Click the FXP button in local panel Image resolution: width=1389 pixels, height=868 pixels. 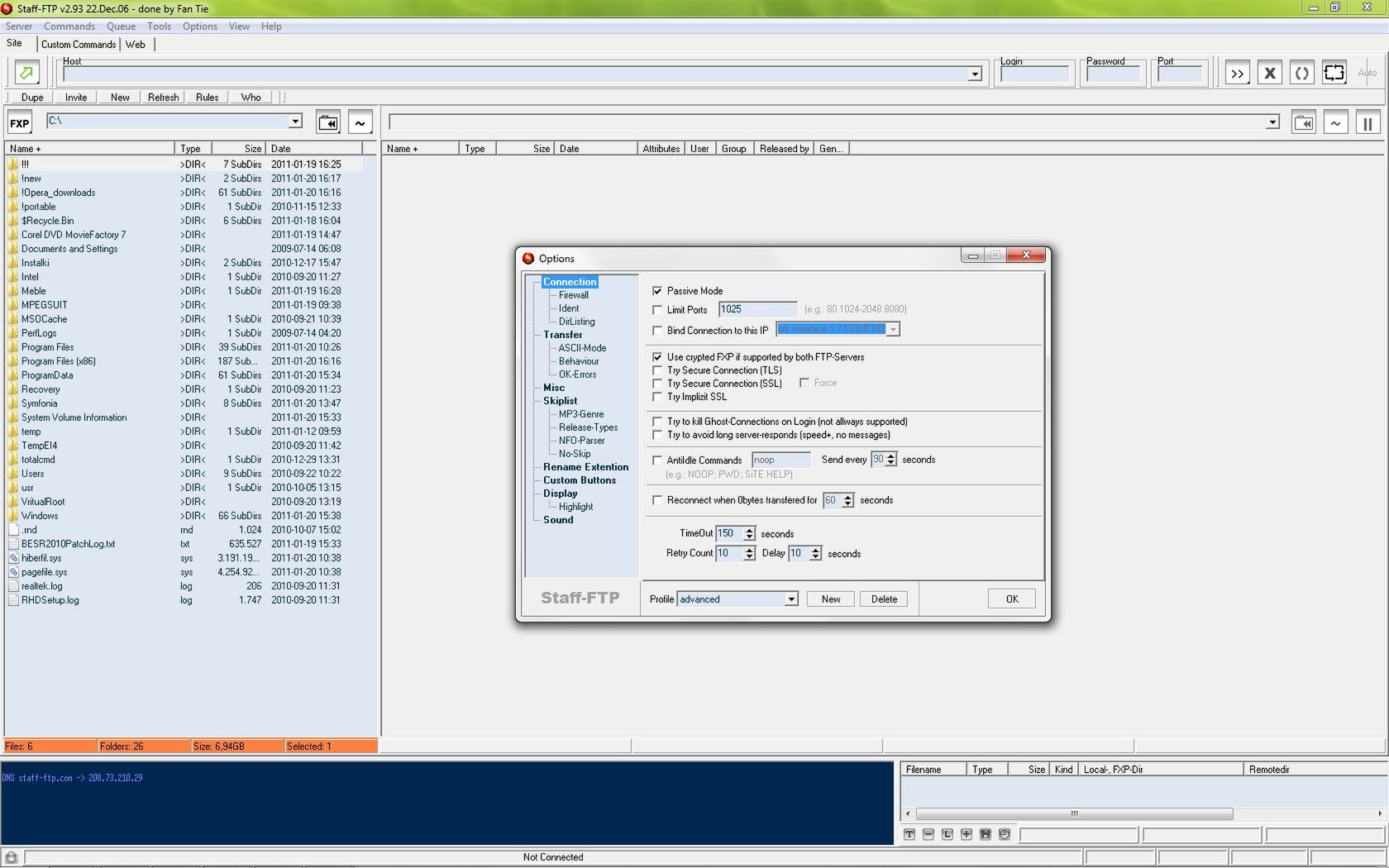(x=19, y=123)
